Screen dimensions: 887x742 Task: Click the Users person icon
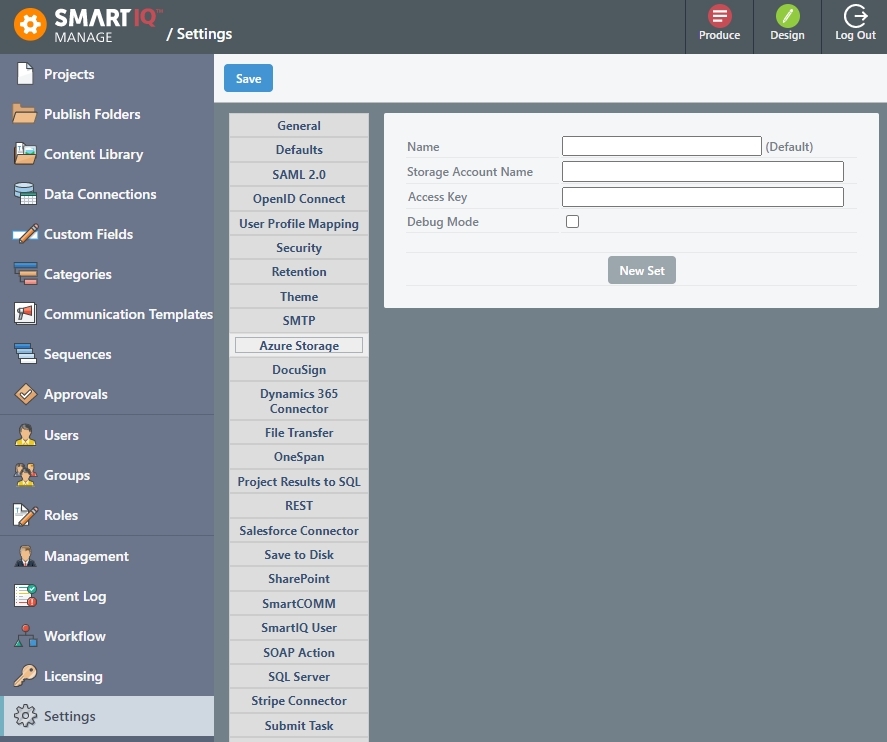[25, 434]
